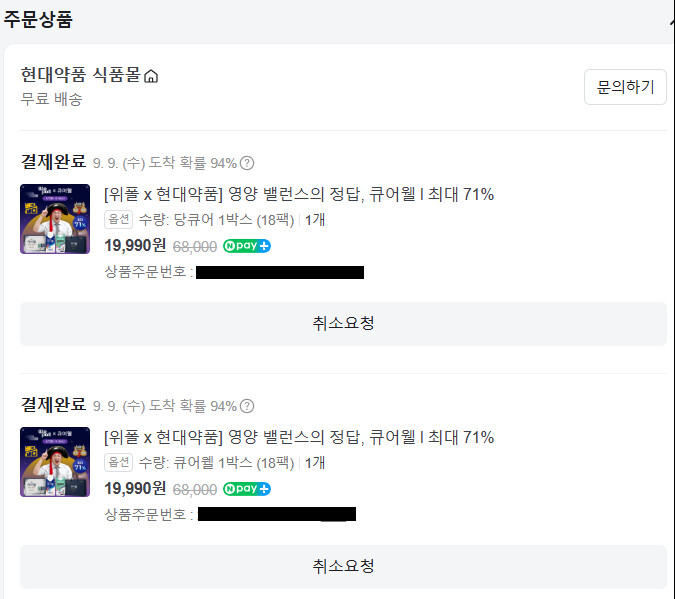Screen dimensions: 675x599
Task: Open the product title link of the 당큐어 order
Action: (x=299, y=194)
